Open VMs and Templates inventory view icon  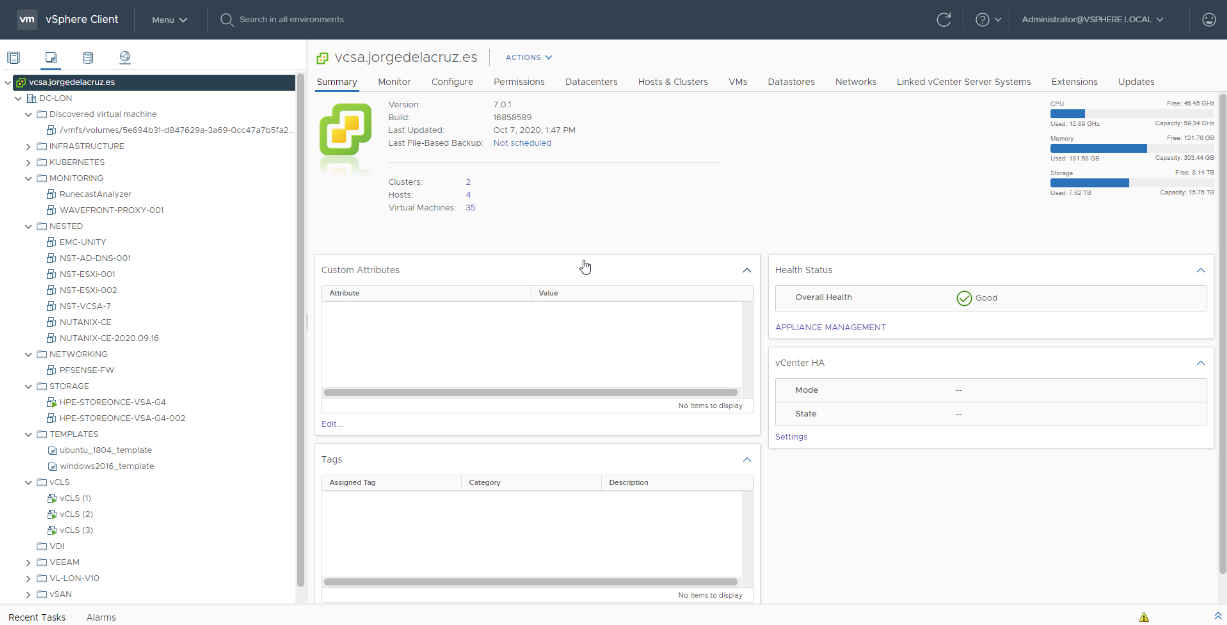tap(50, 58)
